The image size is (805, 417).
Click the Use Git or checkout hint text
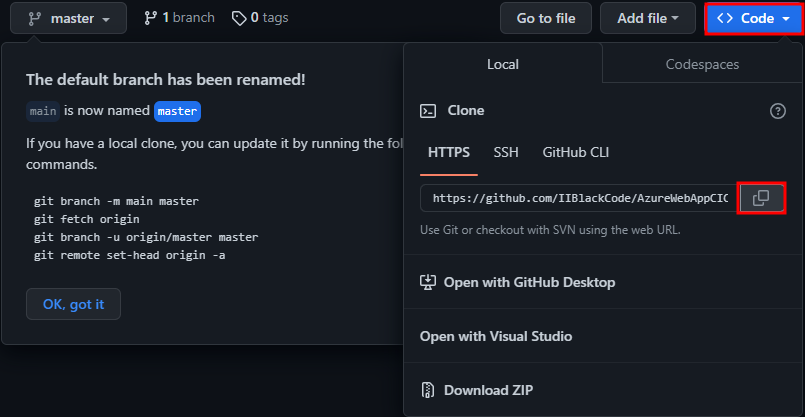(x=550, y=230)
